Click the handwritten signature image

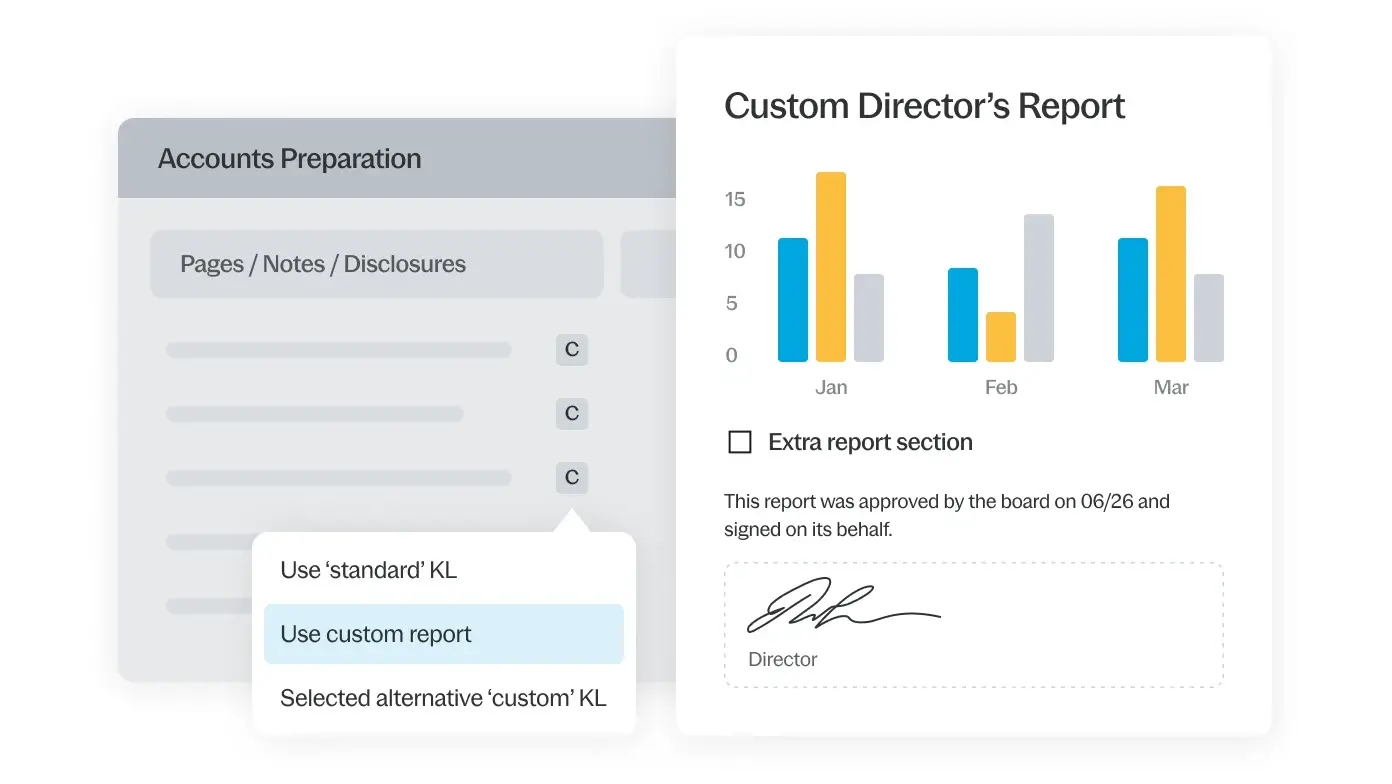pyautogui.click(x=842, y=607)
